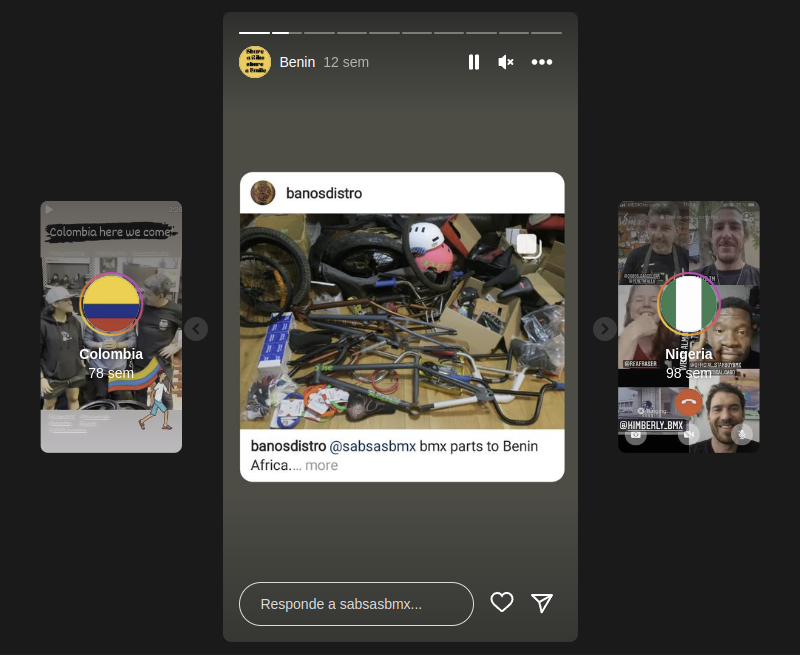Open the Nigeria highlight preview
800x655 pixels.
point(689,327)
